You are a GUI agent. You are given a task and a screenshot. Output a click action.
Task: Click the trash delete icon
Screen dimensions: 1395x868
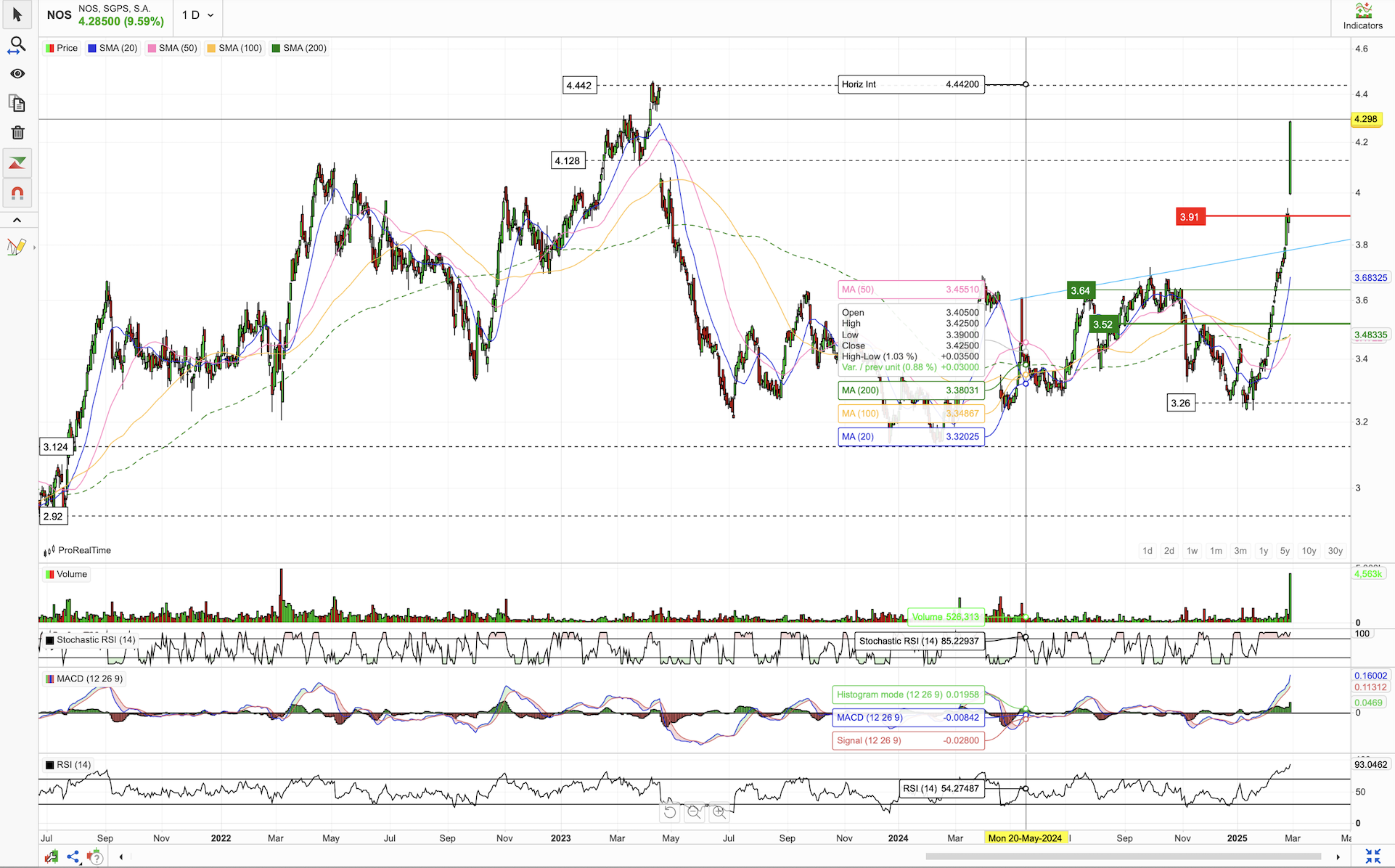pos(17,133)
